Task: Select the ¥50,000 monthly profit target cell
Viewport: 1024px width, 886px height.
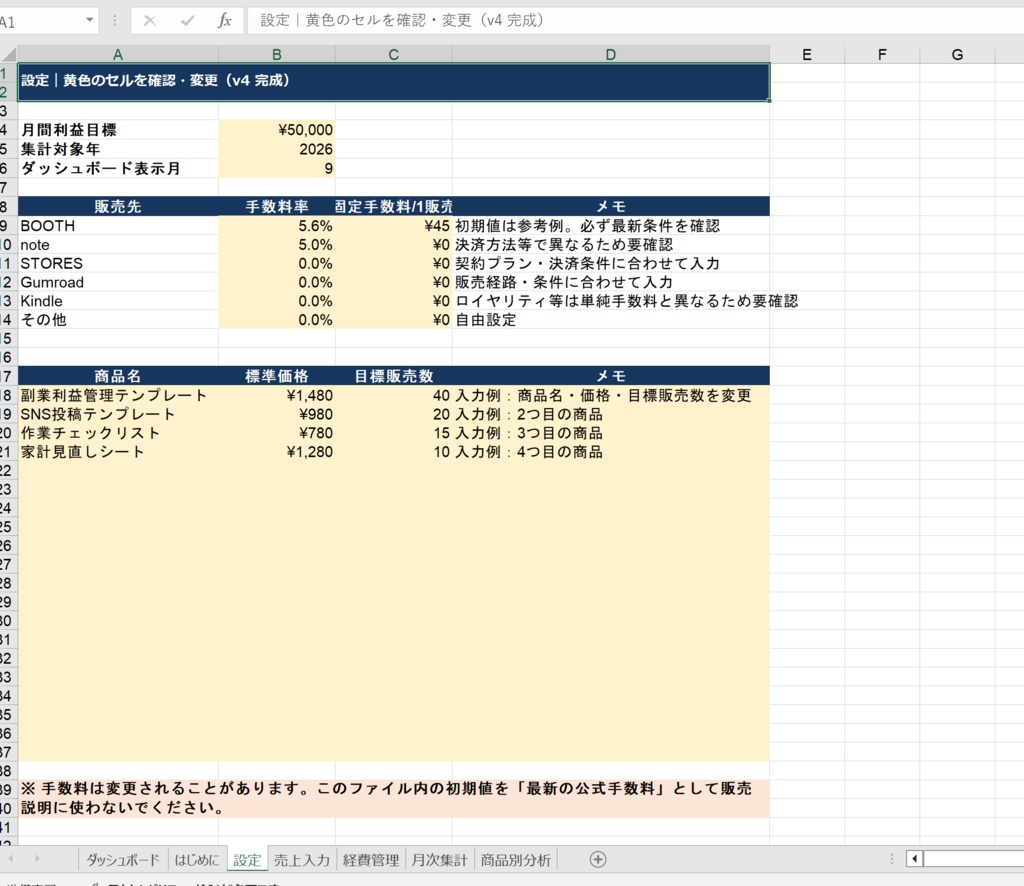Action: pyautogui.click(x=277, y=130)
